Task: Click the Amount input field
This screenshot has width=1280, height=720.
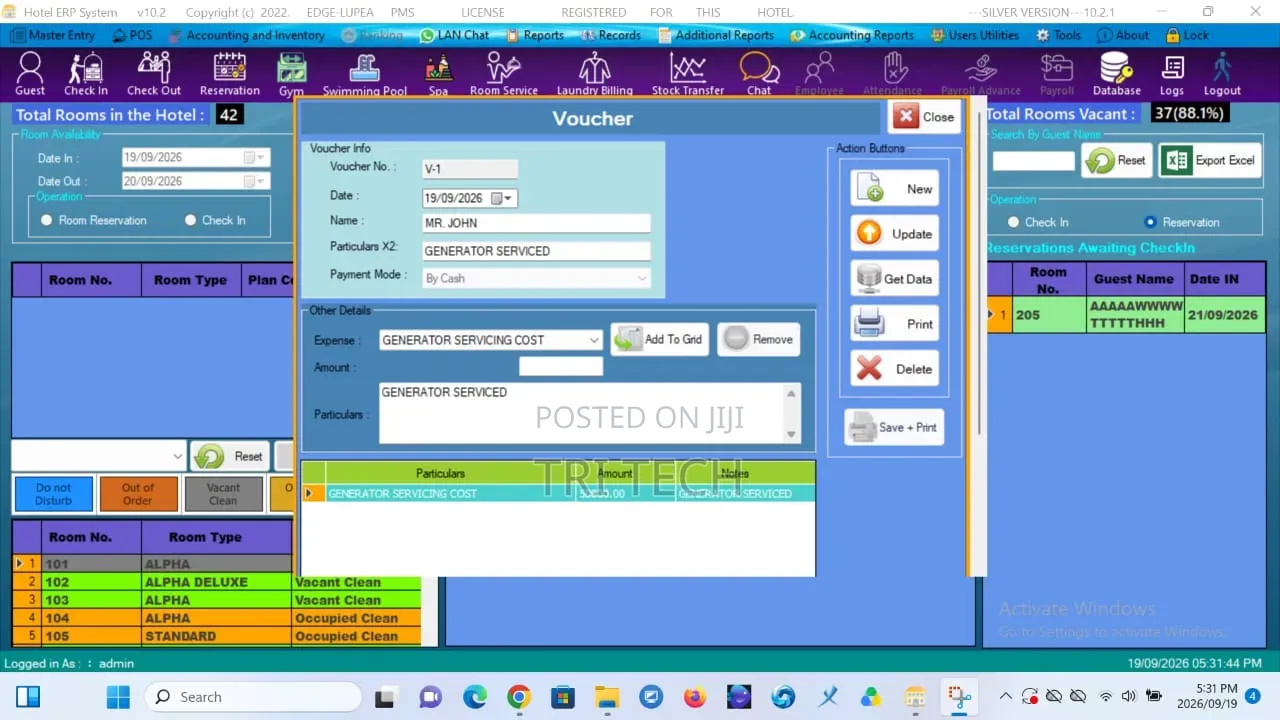Action: pyautogui.click(x=561, y=367)
